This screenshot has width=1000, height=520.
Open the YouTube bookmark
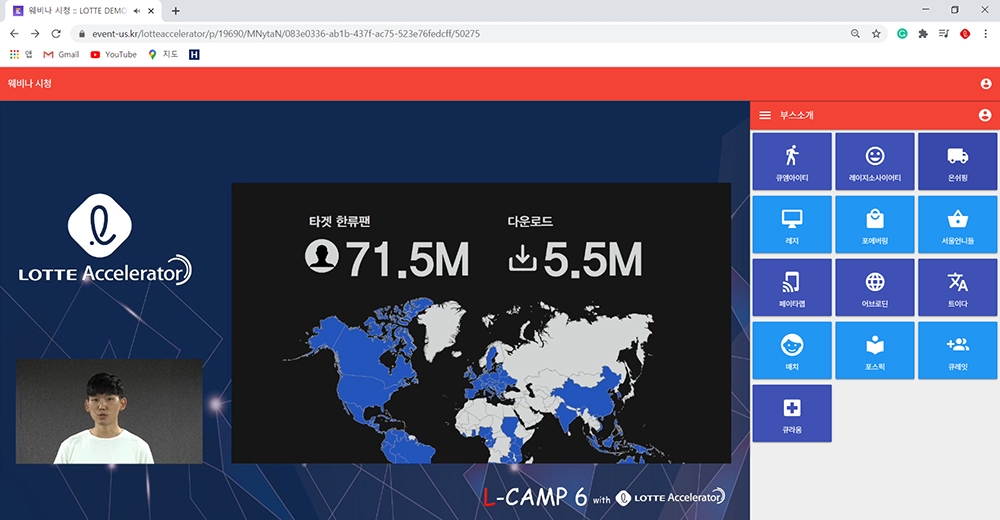point(113,54)
